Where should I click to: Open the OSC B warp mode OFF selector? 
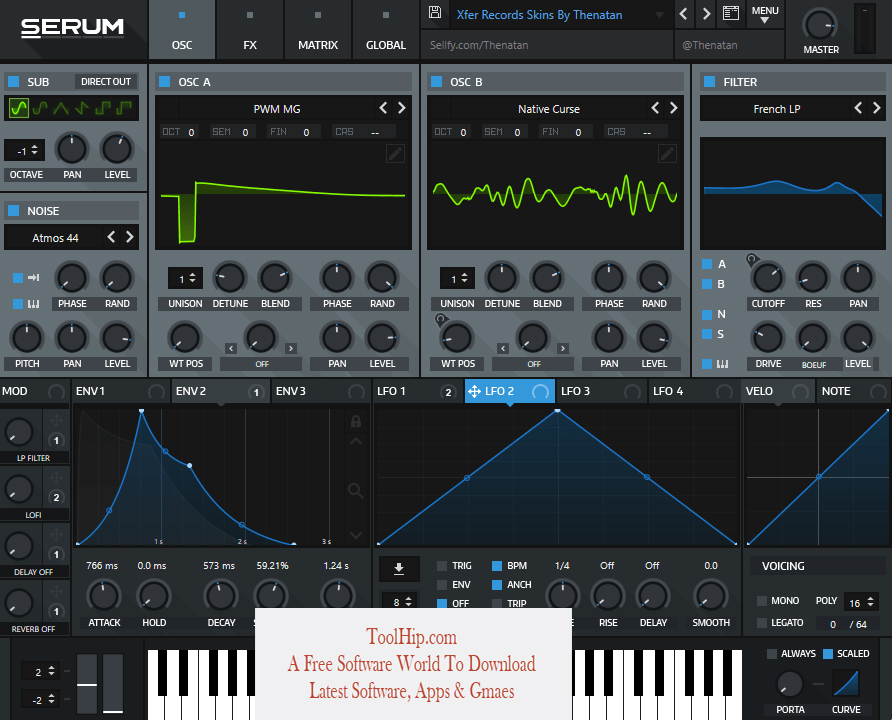tap(534, 364)
